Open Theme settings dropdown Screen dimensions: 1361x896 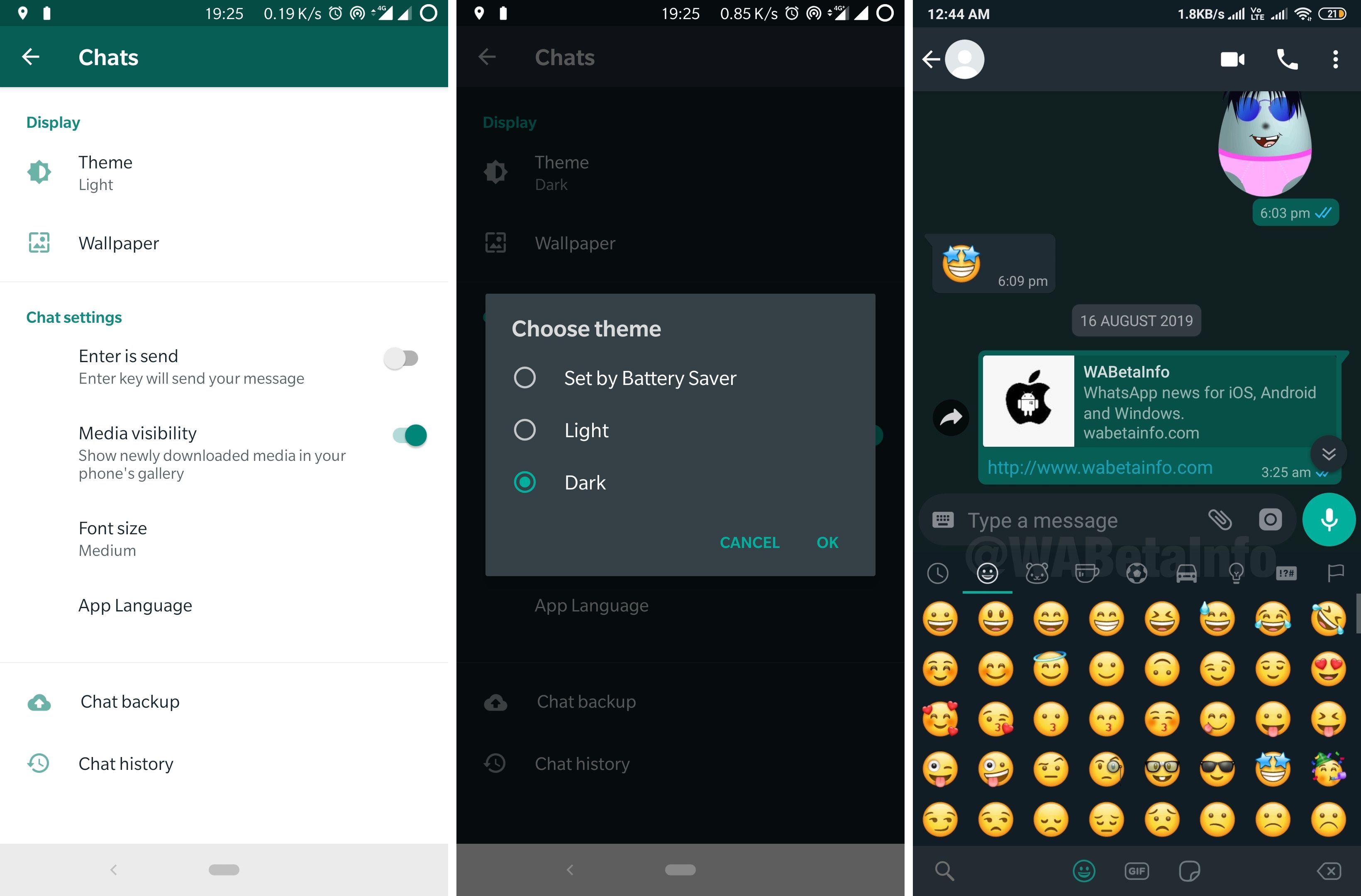point(104,173)
